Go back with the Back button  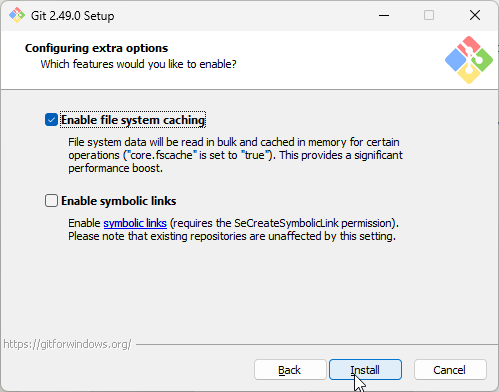[x=290, y=370]
